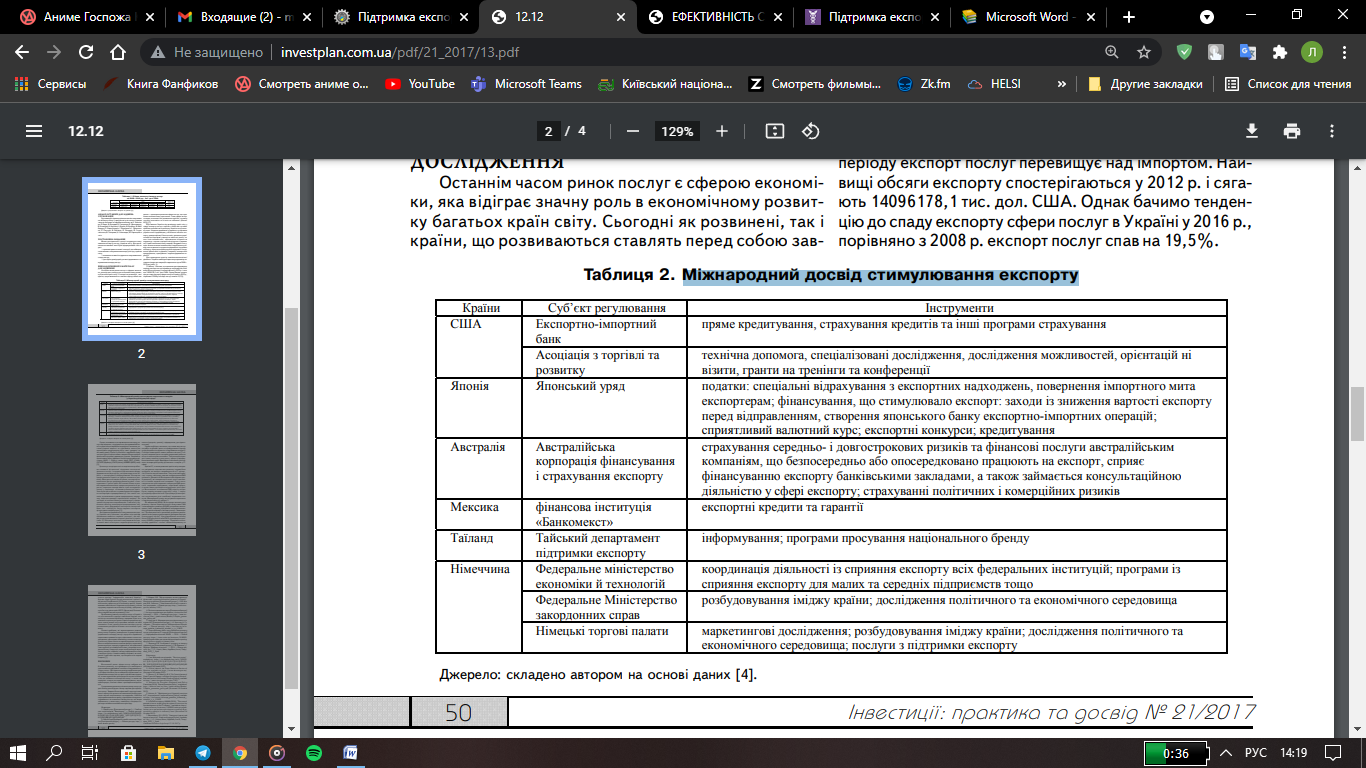This screenshot has width=1366, height=768.
Task: Open Windows taskbar search
Action: pyautogui.click(x=54, y=753)
